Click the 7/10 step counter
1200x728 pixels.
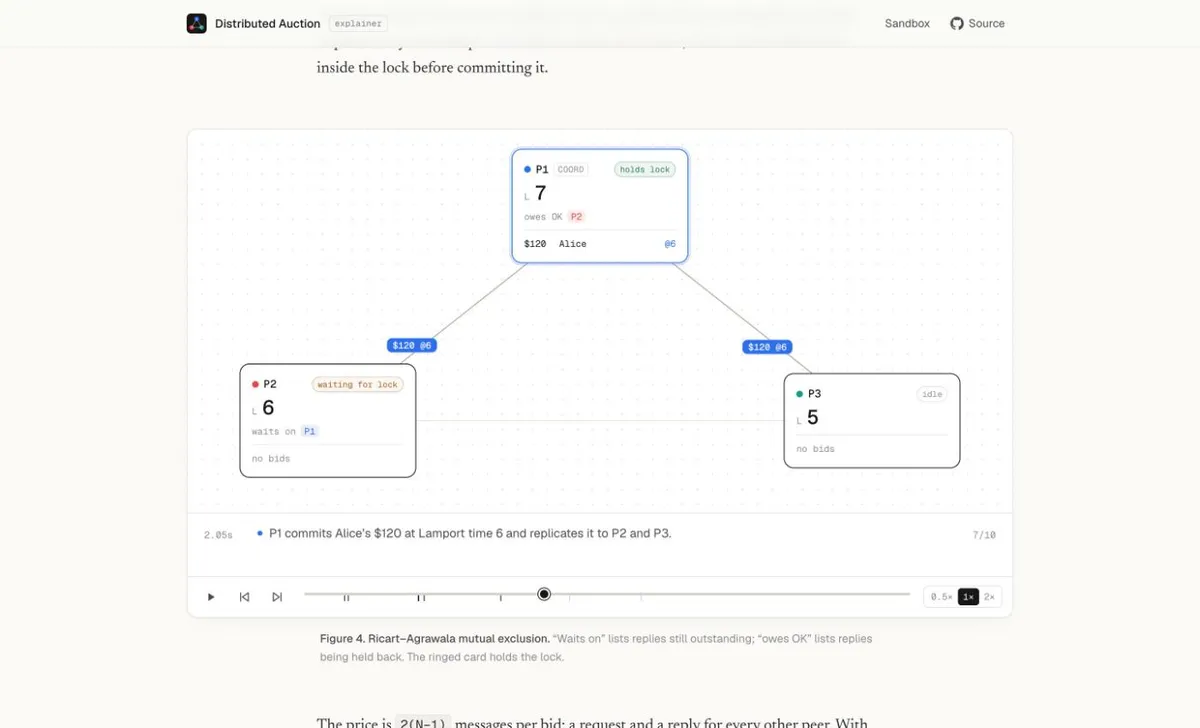click(984, 535)
